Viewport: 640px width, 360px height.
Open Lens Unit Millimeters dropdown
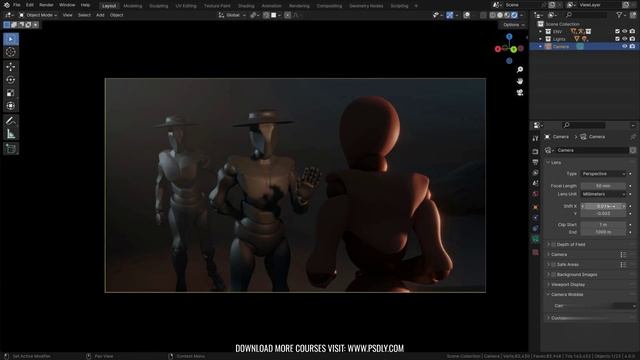(x=603, y=194)
